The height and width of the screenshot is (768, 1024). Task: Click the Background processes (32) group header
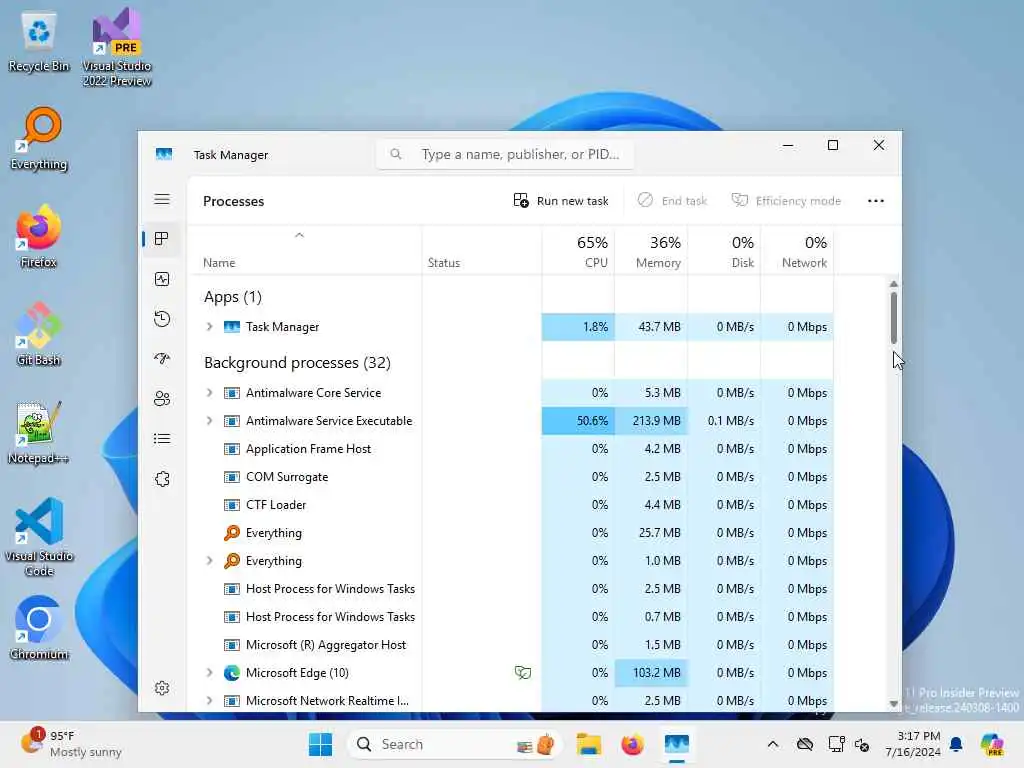pyautogui.click(x=297, y=362)
